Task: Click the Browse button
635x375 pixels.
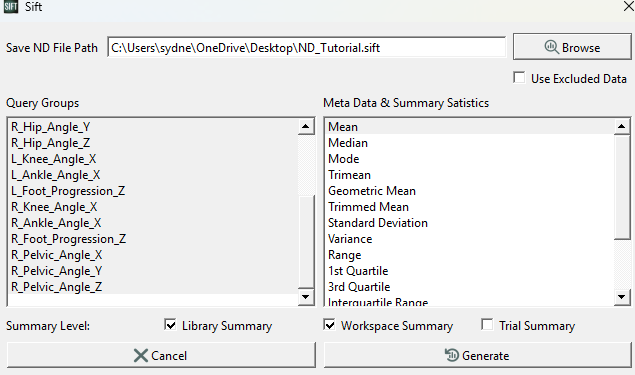Action: (x=572, y=47)
